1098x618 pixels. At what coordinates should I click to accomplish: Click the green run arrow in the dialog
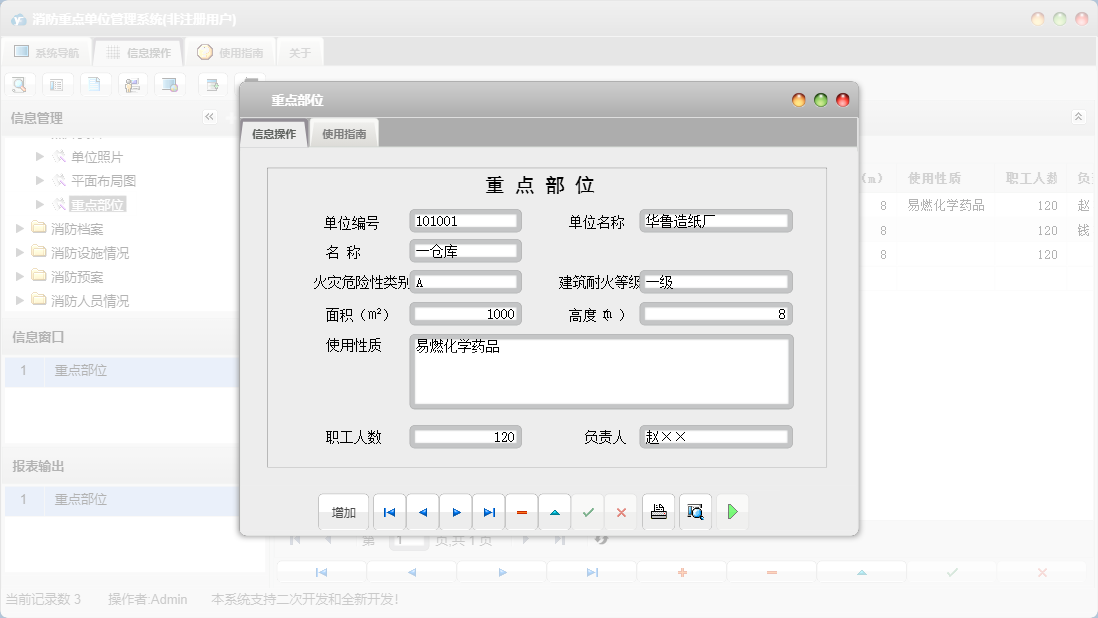pyautogui.click(x=731, y=511)
